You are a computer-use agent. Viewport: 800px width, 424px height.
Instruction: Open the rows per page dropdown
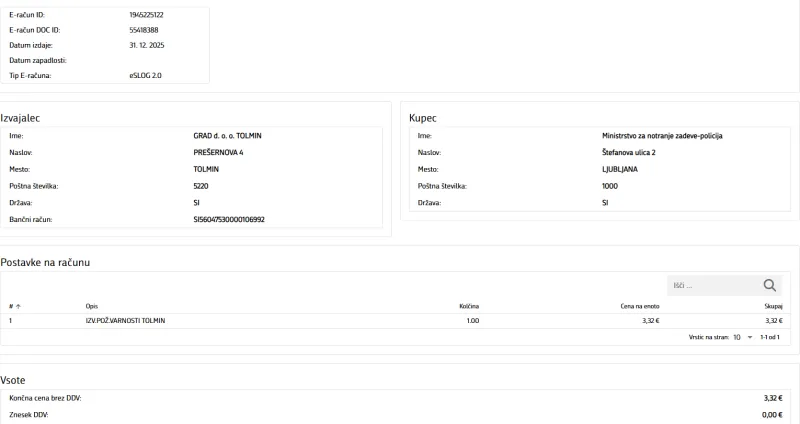[741, 338]
